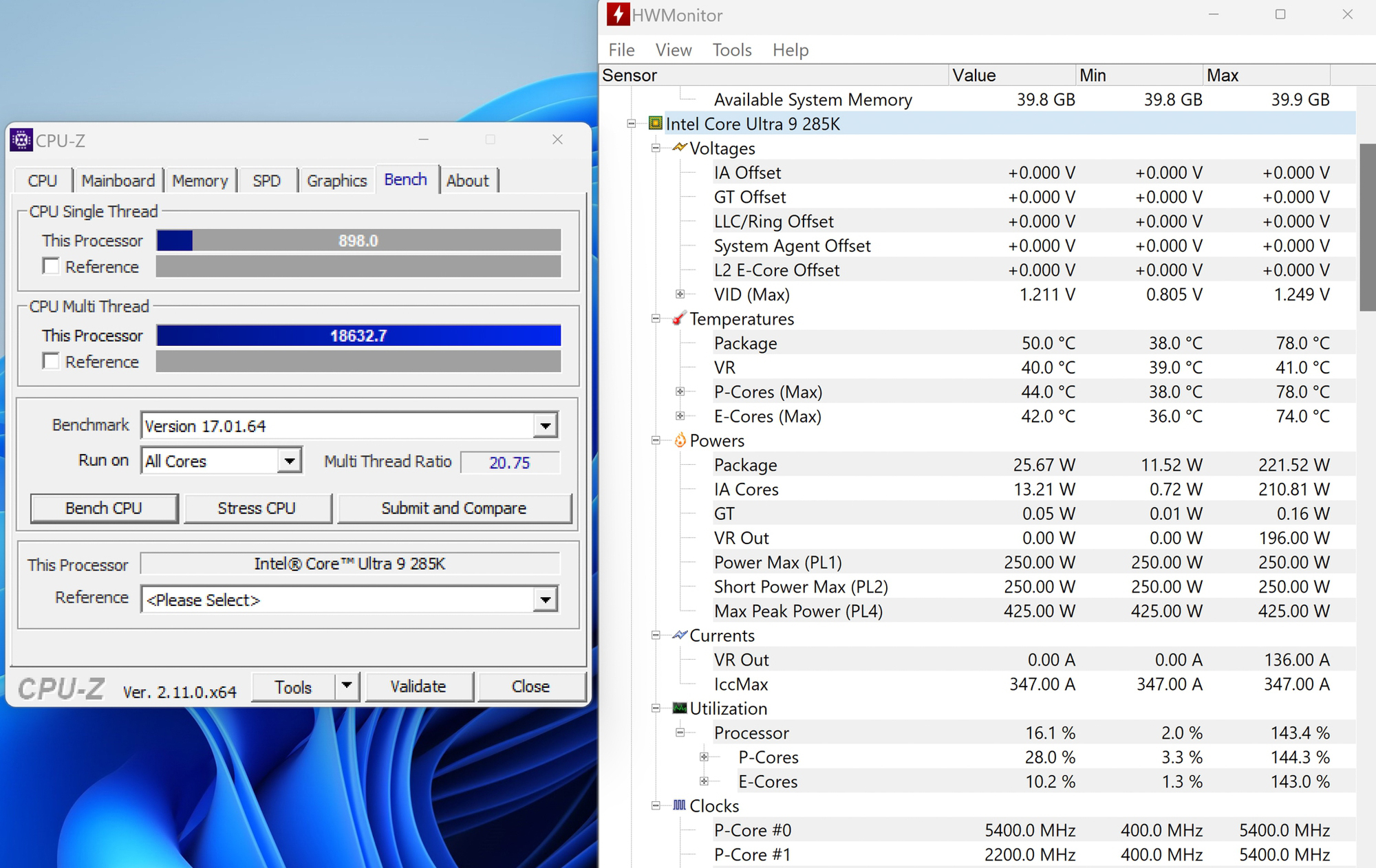1376x868 pixels.
Task: Click the Utilization graph icon
Action: (x=680, y=708)
